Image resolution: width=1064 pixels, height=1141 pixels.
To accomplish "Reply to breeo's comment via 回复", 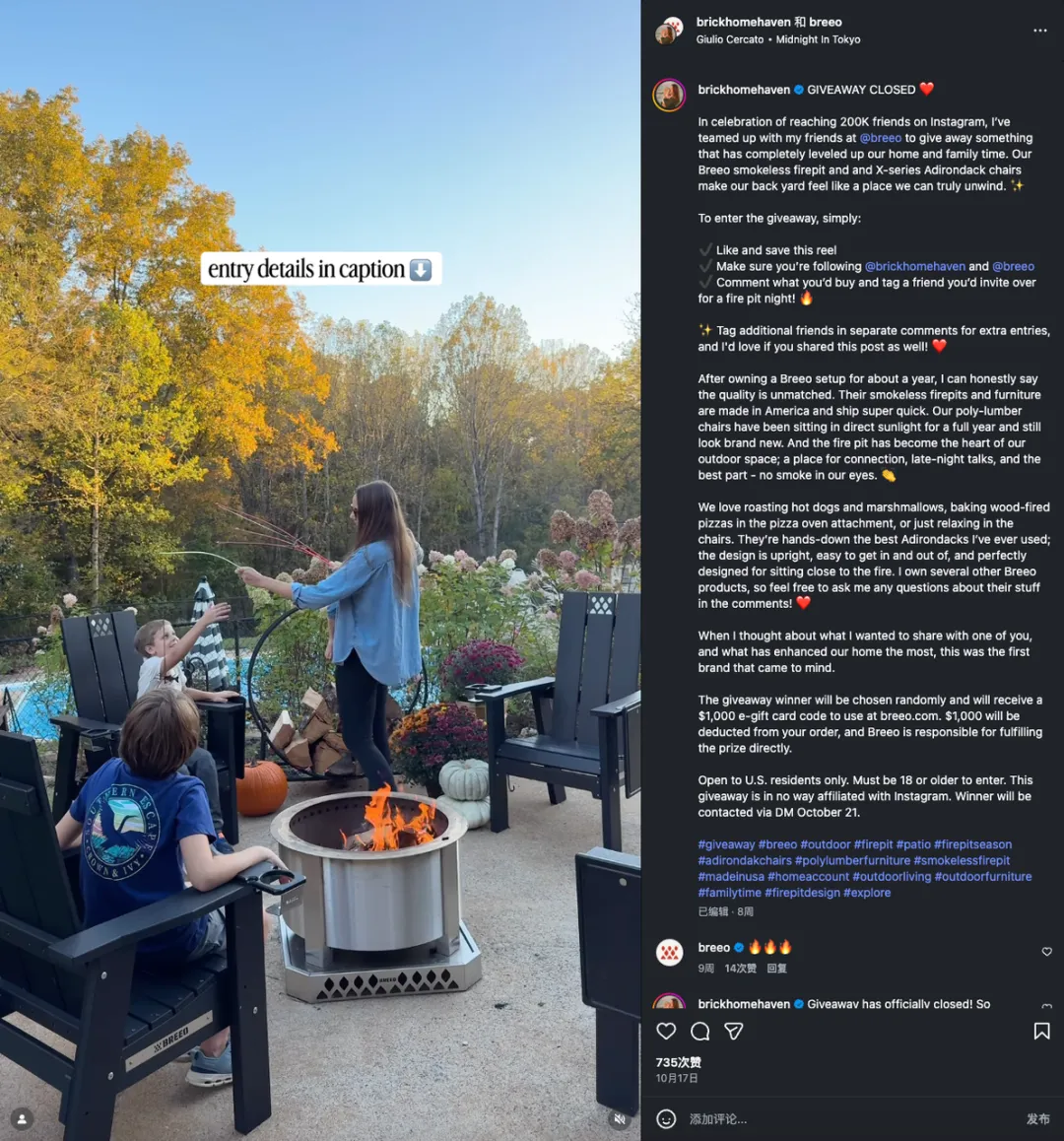I will click(776, 968).
